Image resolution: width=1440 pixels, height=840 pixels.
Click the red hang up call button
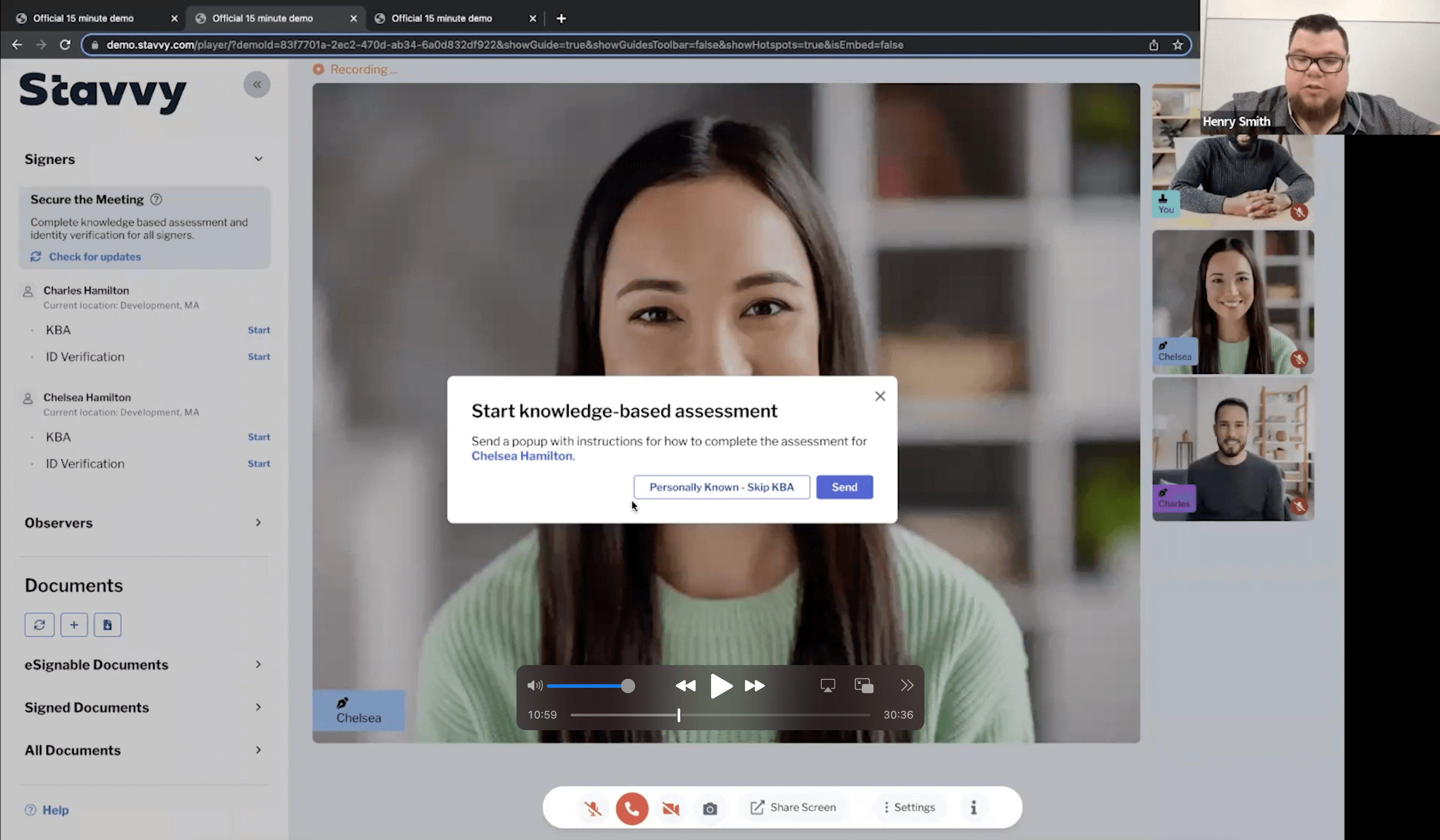(x=632, y=808)
